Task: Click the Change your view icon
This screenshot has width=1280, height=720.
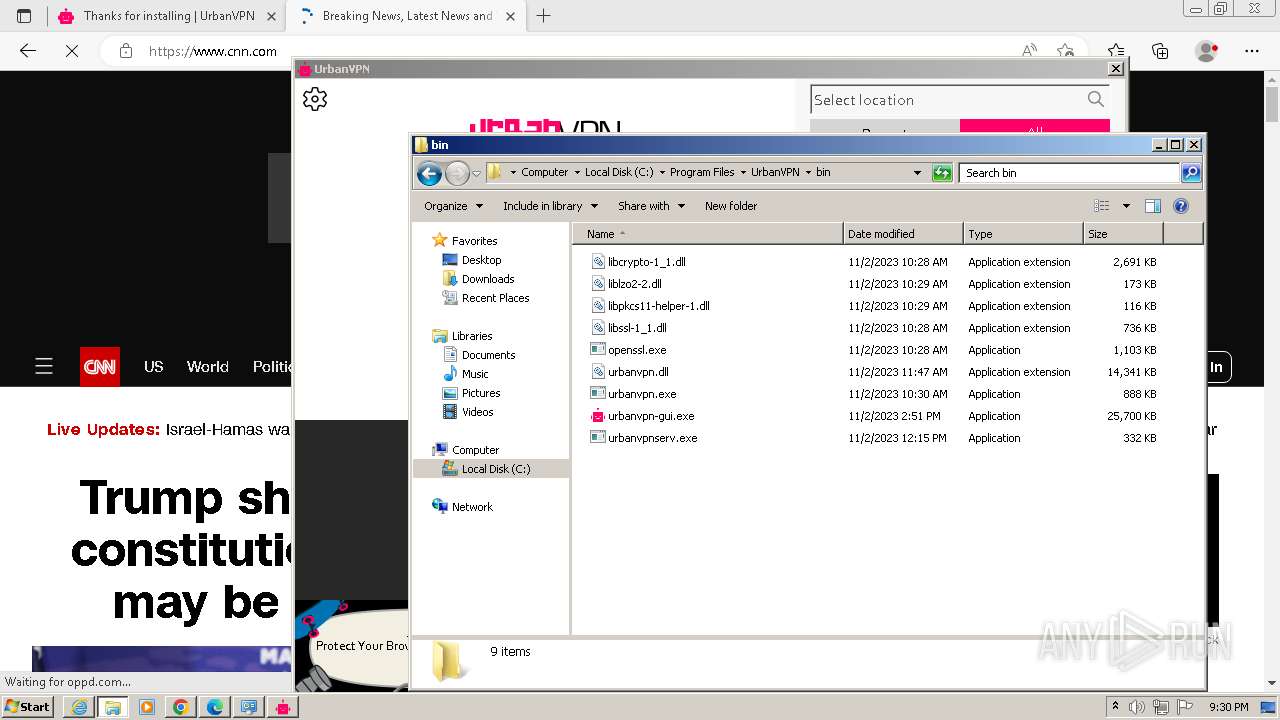Action: pos(1102,206)
